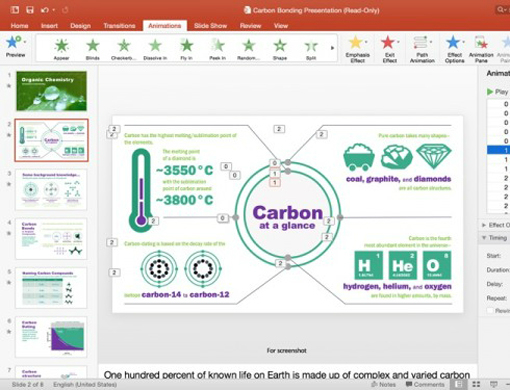Image resolution: width=510 pixels, height=390 pixels.
Task: Apply the Split entrance effect
Action: (311, 49)
